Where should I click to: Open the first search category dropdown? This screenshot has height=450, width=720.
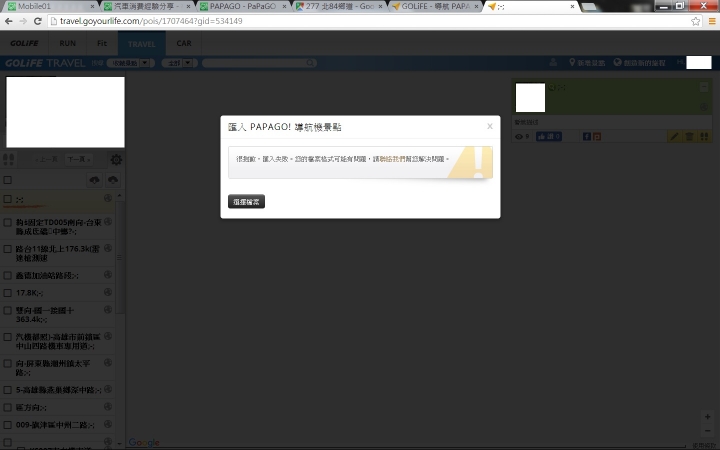[130, 63]
